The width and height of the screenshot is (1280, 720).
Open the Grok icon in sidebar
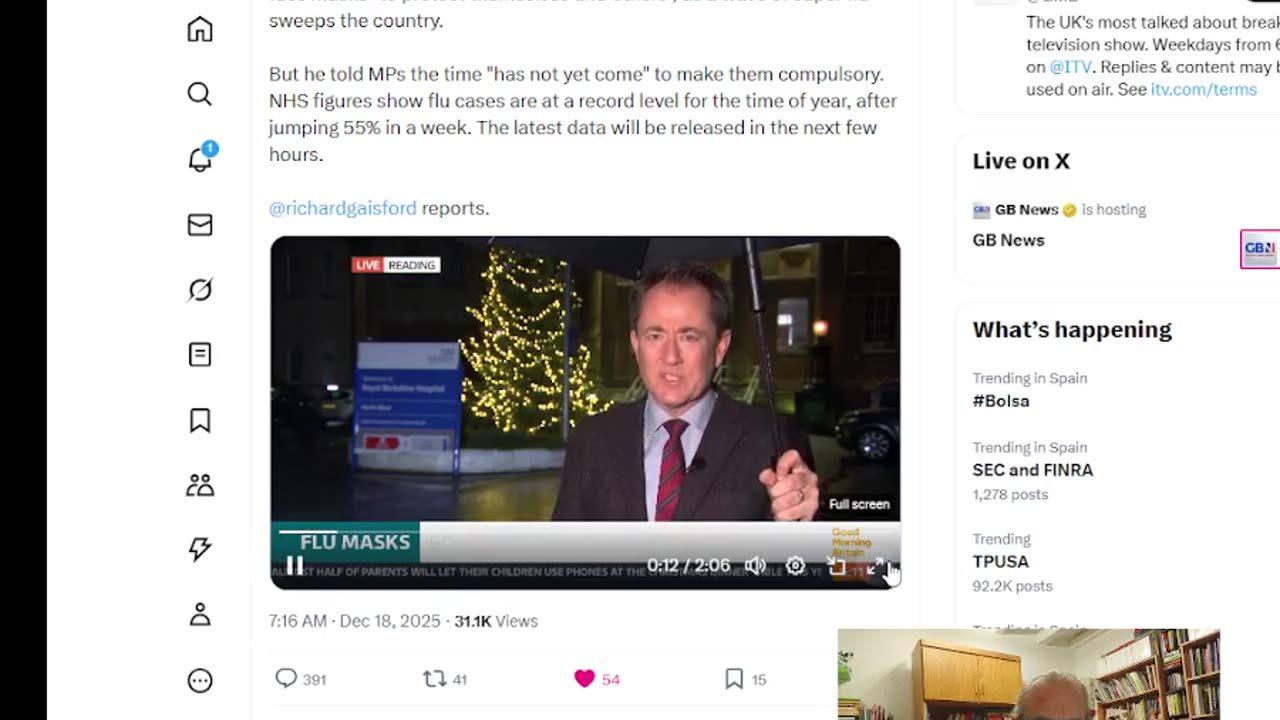point(200,290)
